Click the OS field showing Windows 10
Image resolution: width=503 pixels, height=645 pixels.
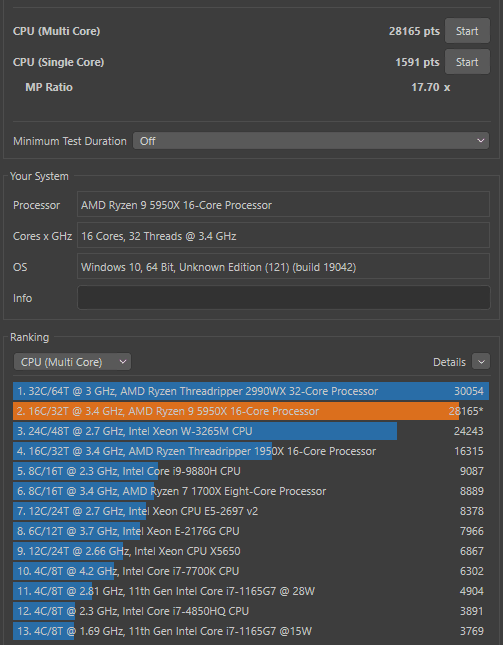[284, 267]
